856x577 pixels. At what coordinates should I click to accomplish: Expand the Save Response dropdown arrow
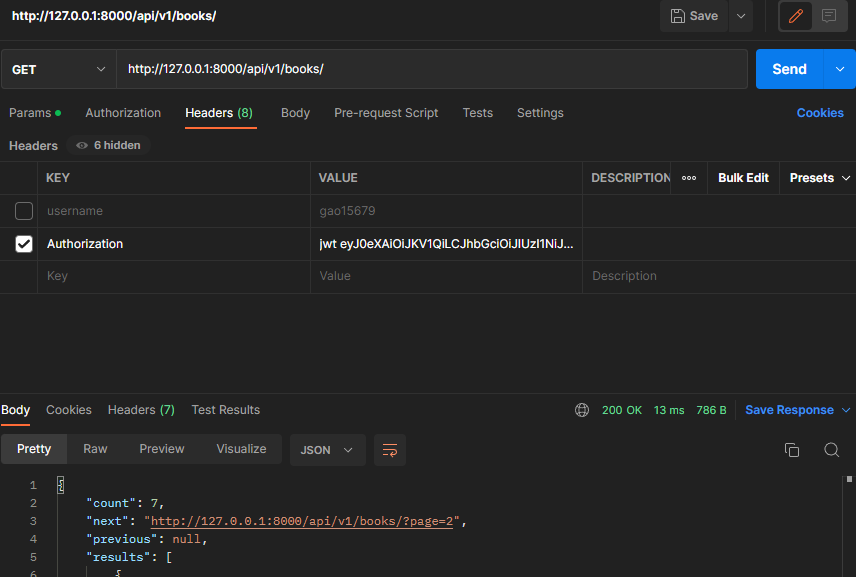(846, 410)
